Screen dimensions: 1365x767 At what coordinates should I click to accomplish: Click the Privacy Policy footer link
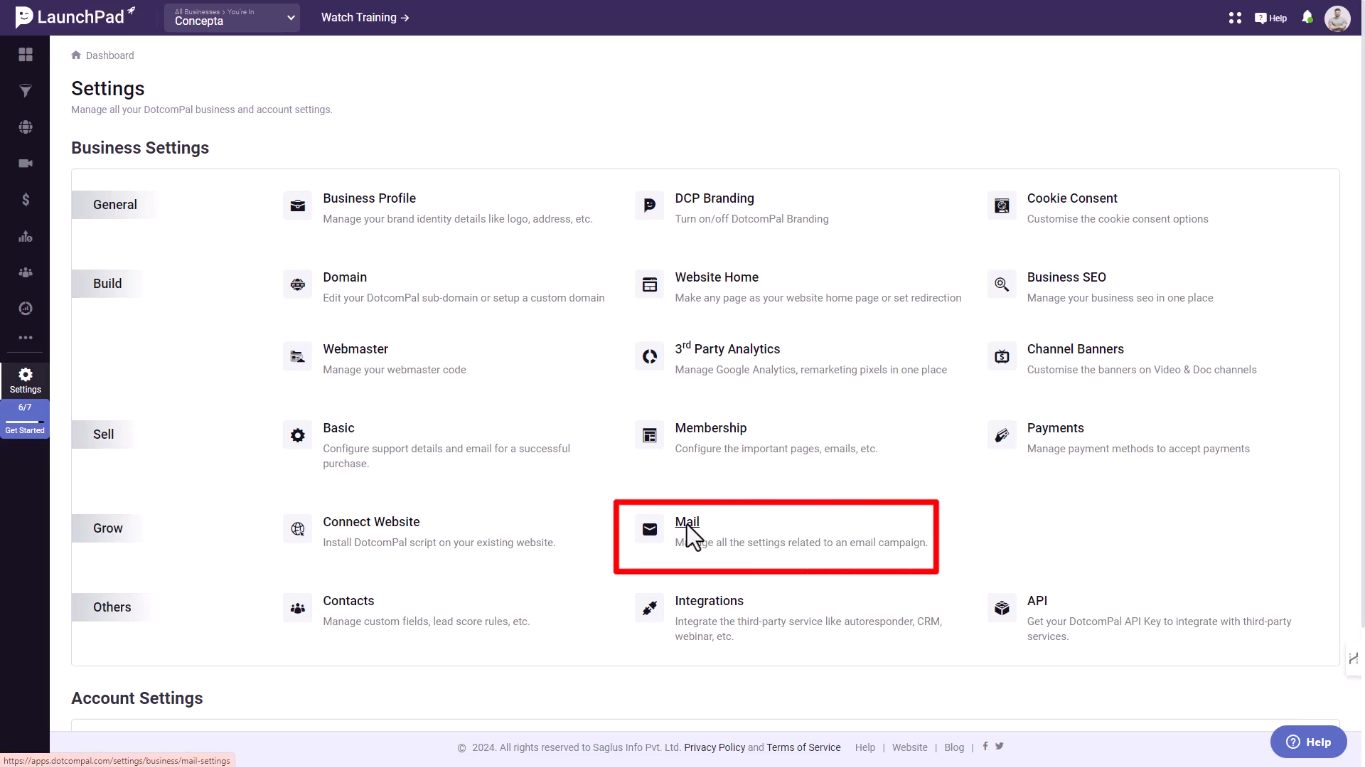(x=714, y=747)
